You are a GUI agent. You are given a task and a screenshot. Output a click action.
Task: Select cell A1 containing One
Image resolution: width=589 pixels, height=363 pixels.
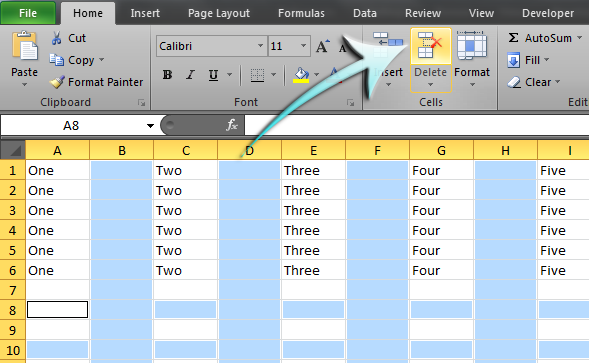57,170
